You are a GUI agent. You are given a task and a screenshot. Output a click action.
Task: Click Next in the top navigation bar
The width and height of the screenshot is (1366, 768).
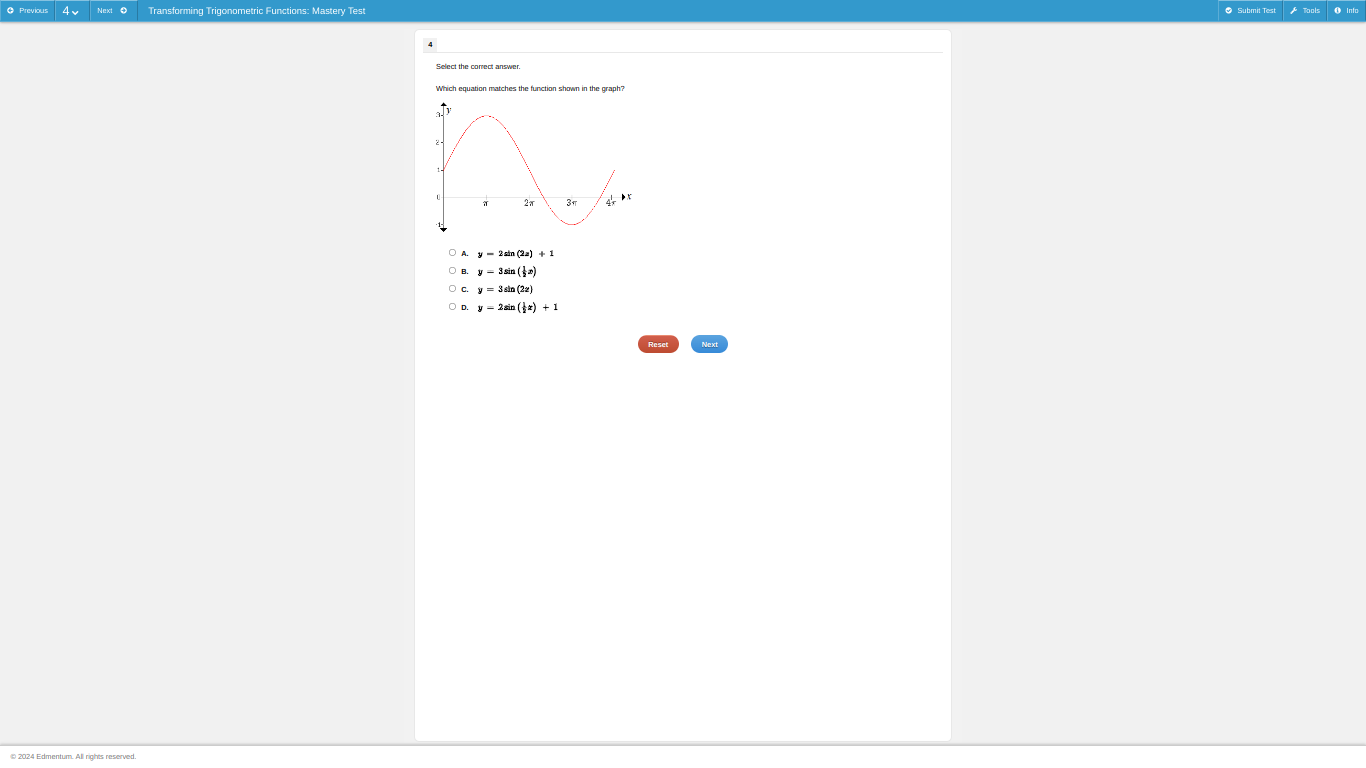(113, 10)
